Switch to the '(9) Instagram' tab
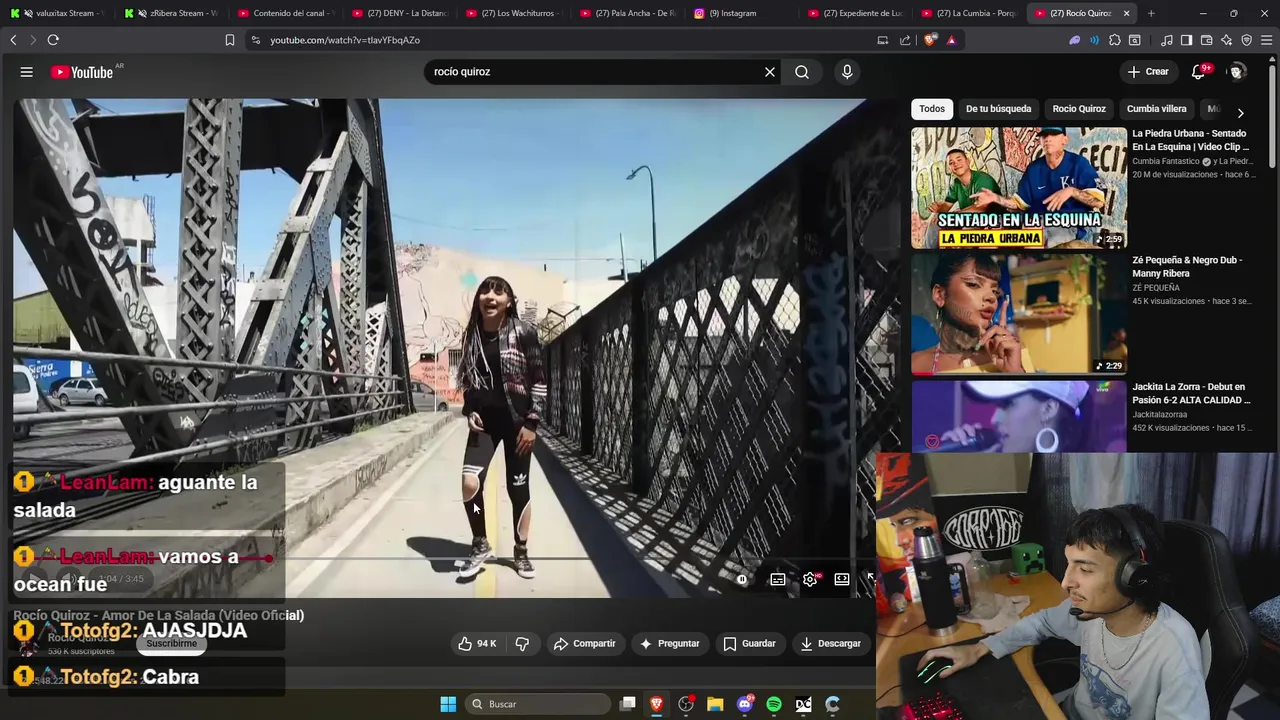The width and height of the screenshot is (1280, 720). (x=741, y=13)
